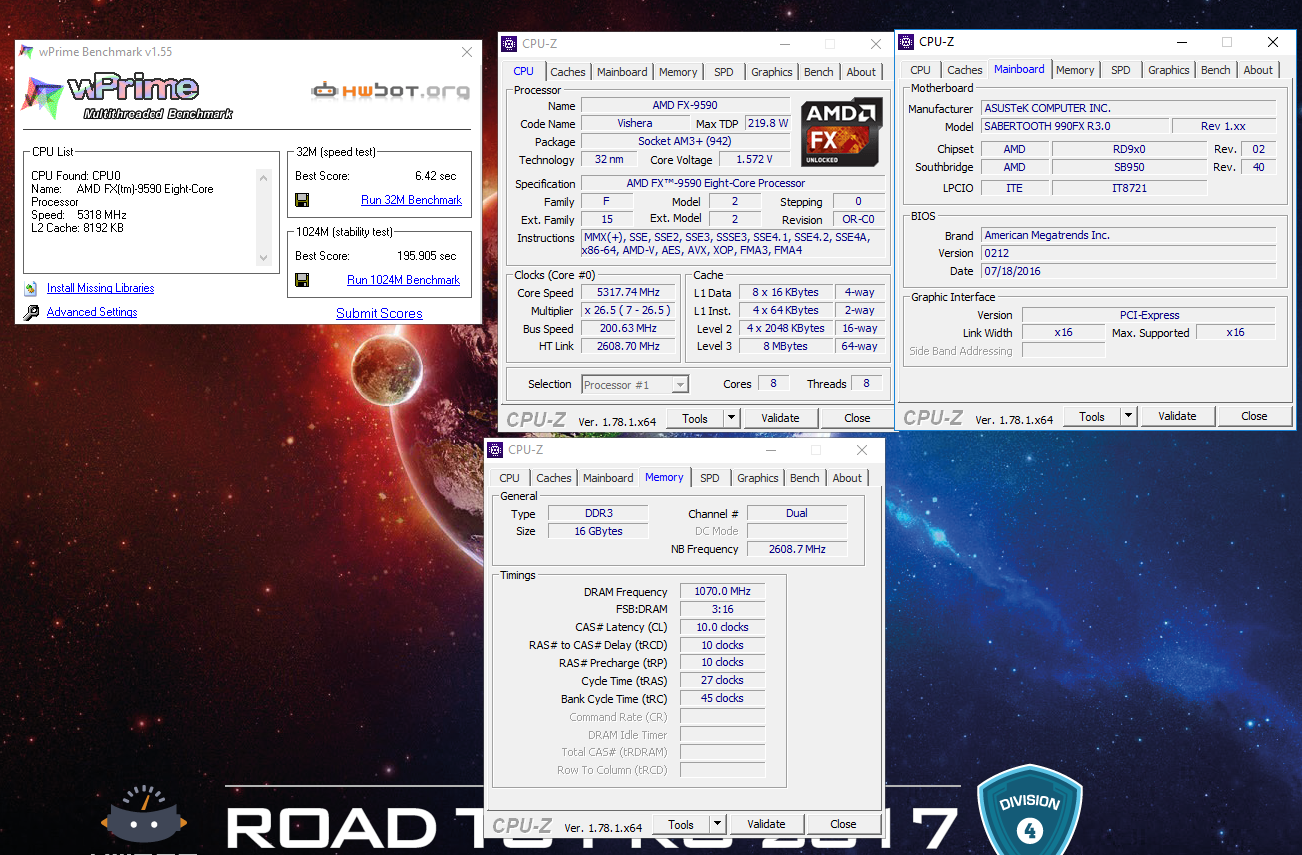This screenshot has width=1302, height=855.
Task: Click the Max TDP value 219.8 W
Action: 768,124
